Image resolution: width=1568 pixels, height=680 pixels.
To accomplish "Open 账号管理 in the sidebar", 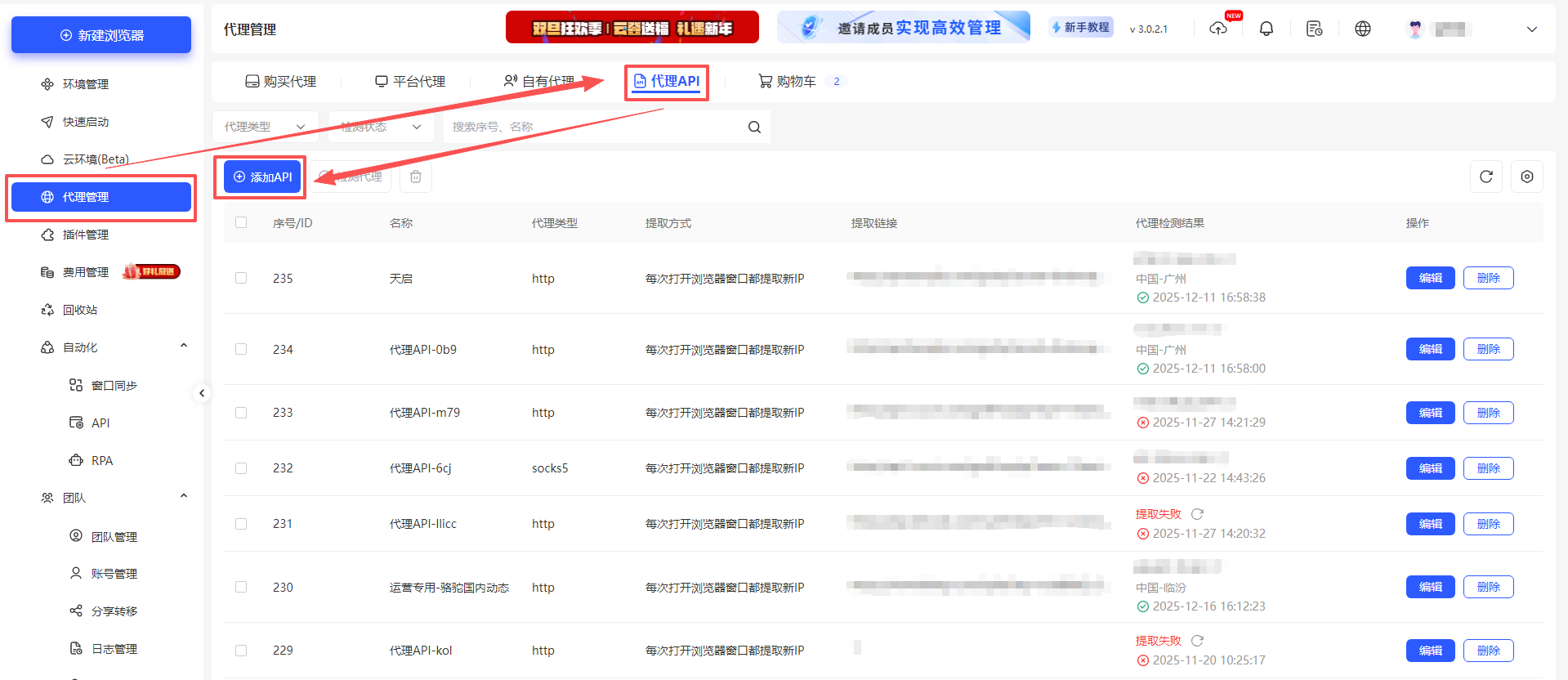I will click(x=114, y=574).
